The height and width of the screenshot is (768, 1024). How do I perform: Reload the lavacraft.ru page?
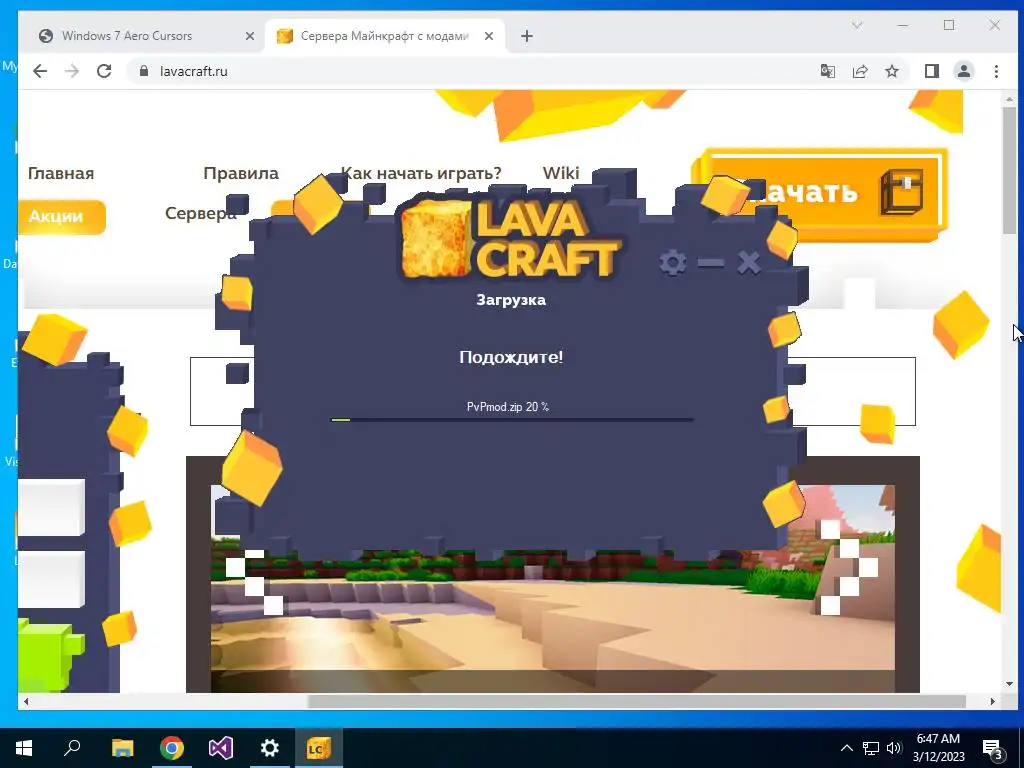point(104,71)
